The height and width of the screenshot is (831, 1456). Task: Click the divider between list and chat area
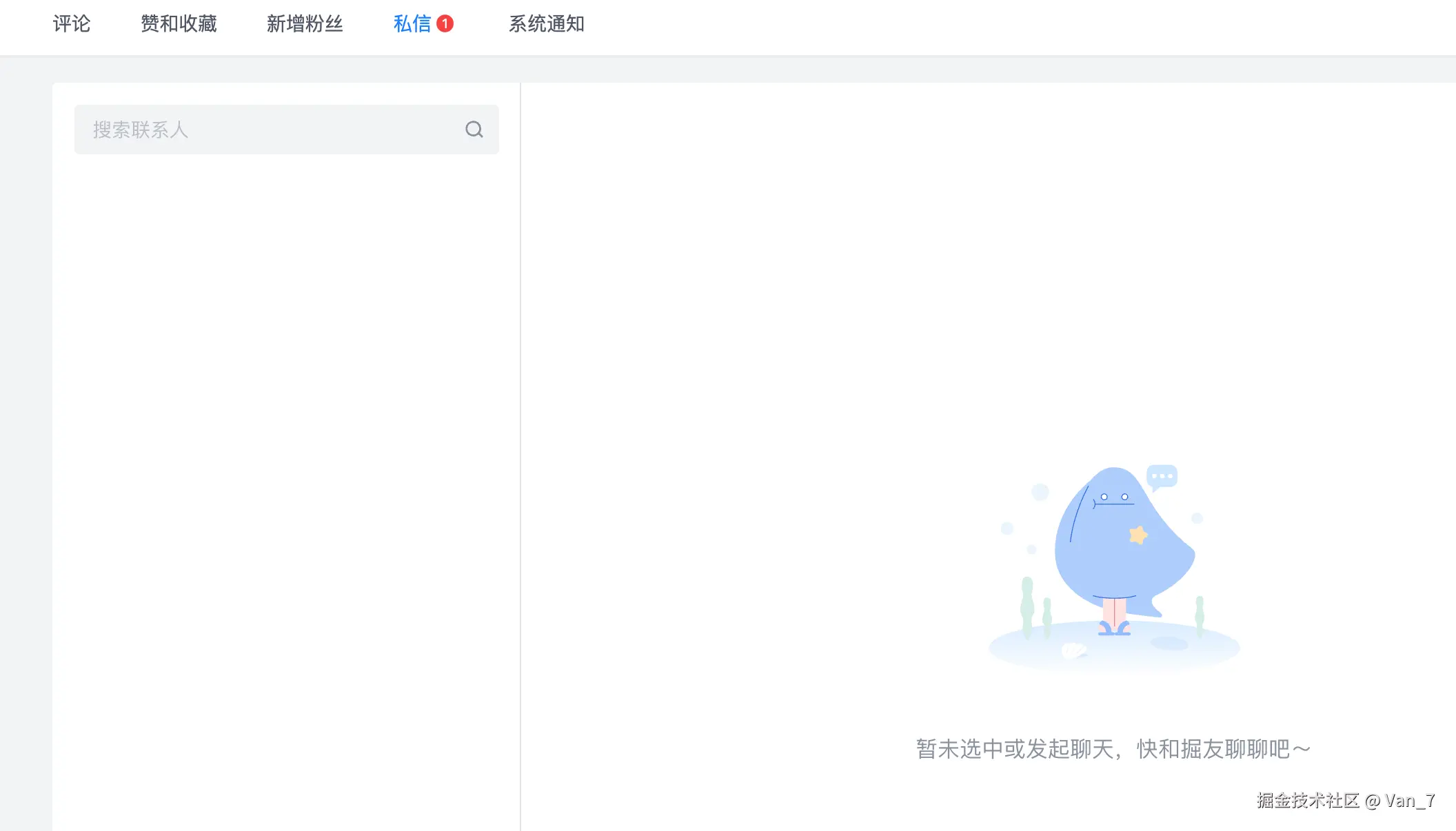[520, 448]
